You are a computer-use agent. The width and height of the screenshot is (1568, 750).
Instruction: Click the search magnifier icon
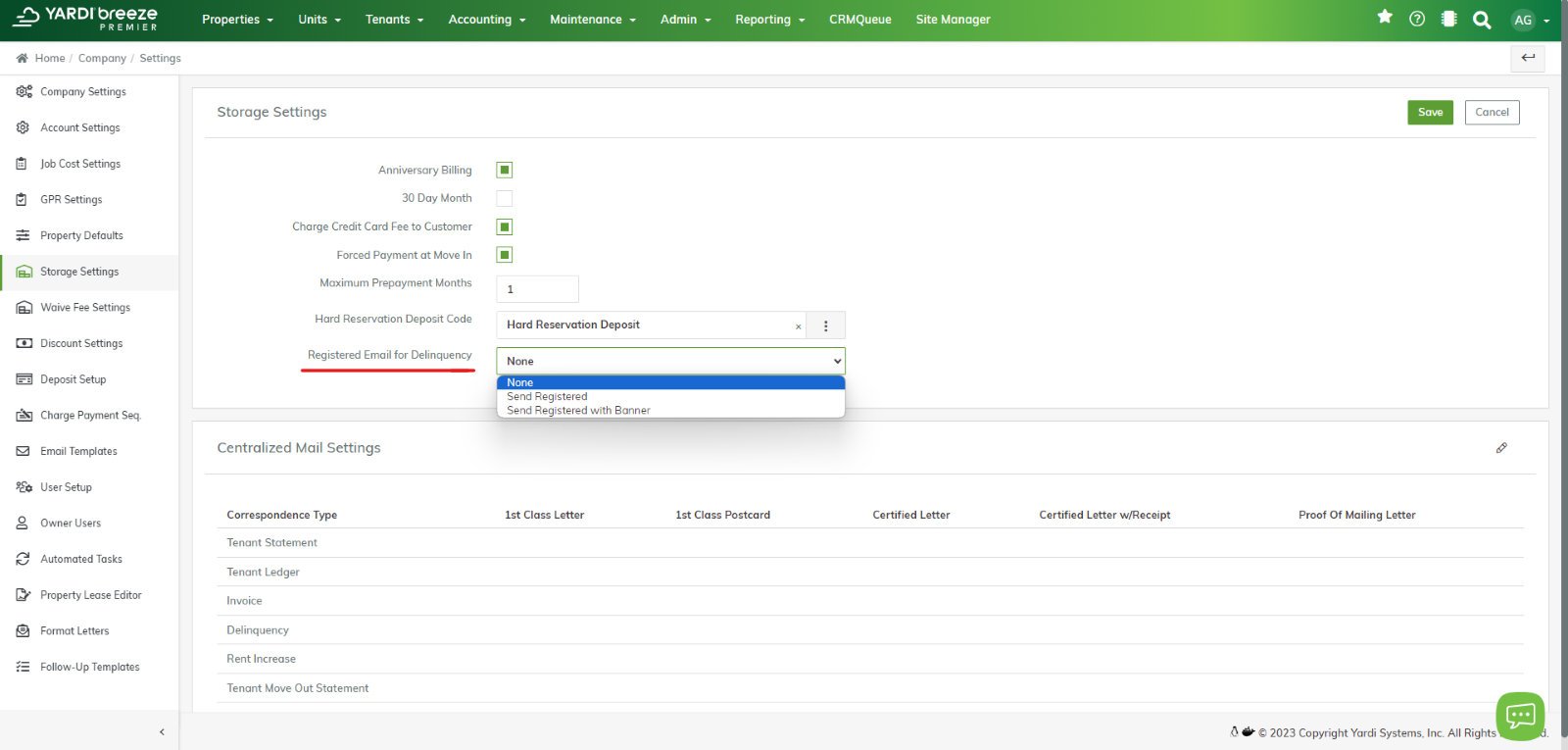click(x=1482, y=20)
